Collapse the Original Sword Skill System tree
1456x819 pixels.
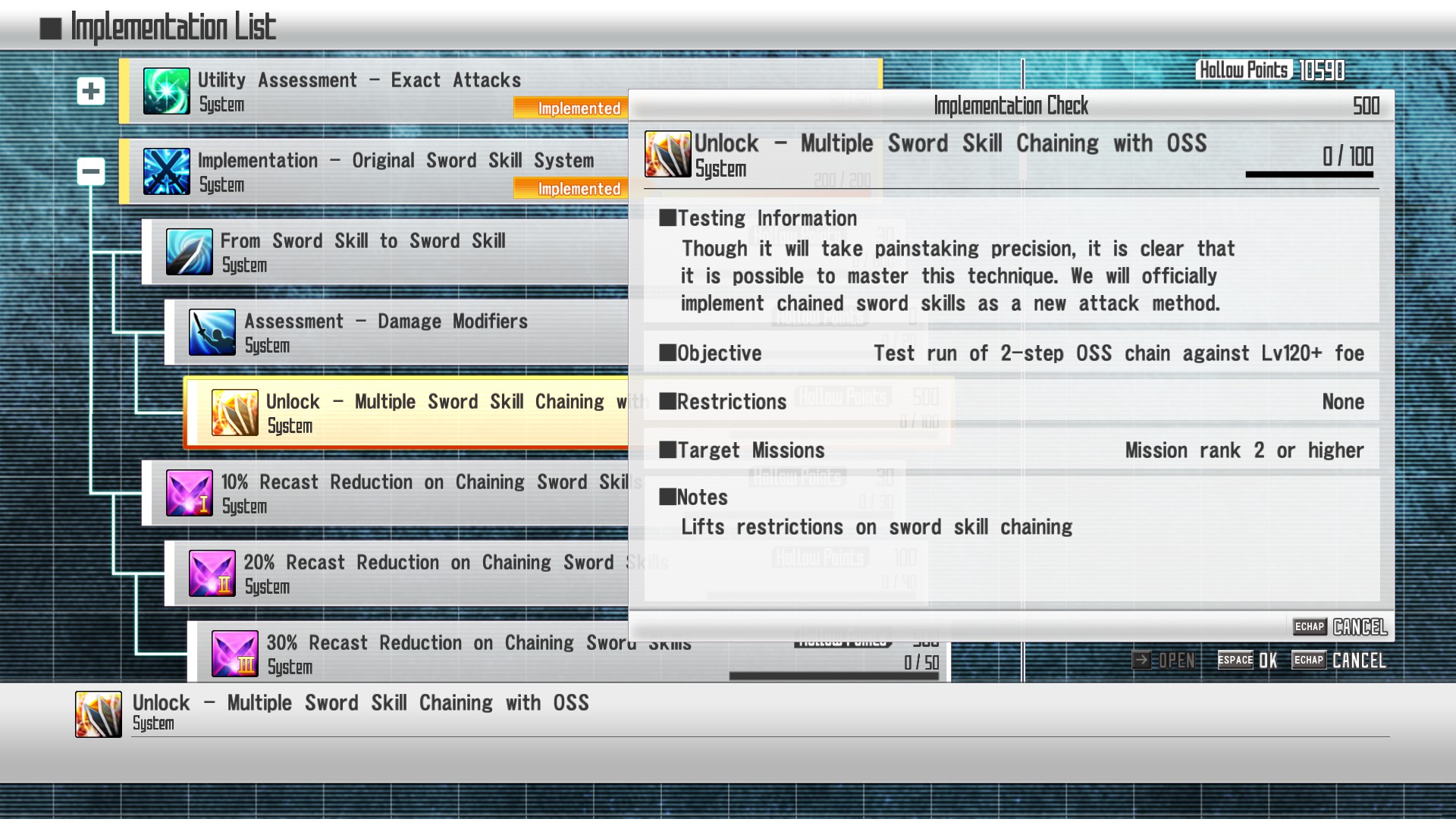tap(91, 171)
